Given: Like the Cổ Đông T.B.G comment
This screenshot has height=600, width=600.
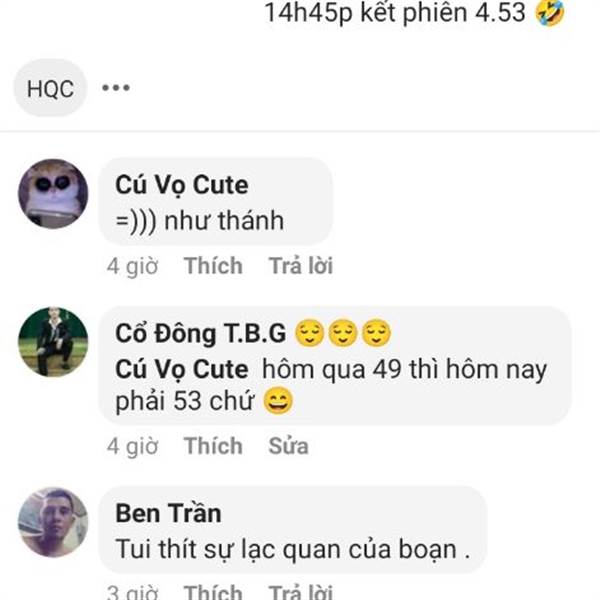Looking at the screenshot, I should [213, 446].
